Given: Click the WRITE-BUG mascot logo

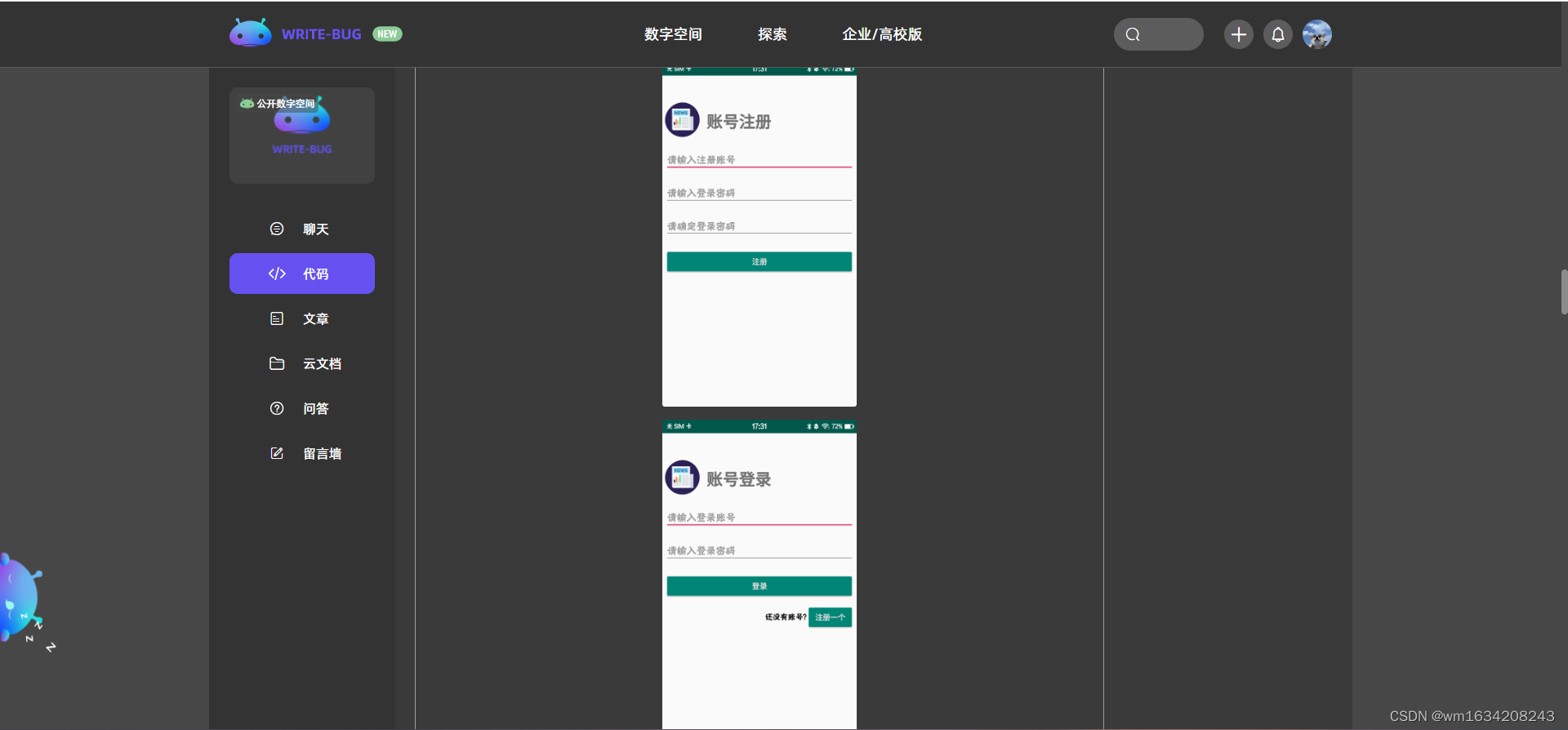Looking at the screenshot, I should click(x=251, y=33).
